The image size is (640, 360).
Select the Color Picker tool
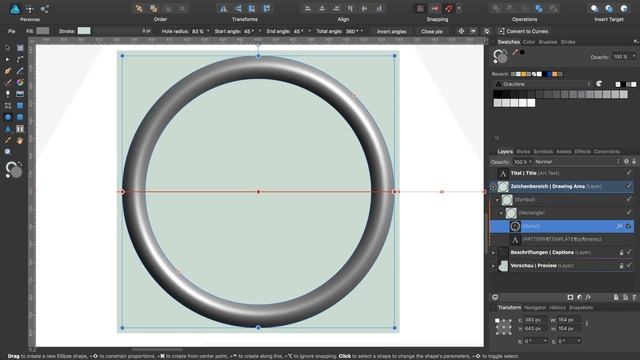tap(8, 140)
